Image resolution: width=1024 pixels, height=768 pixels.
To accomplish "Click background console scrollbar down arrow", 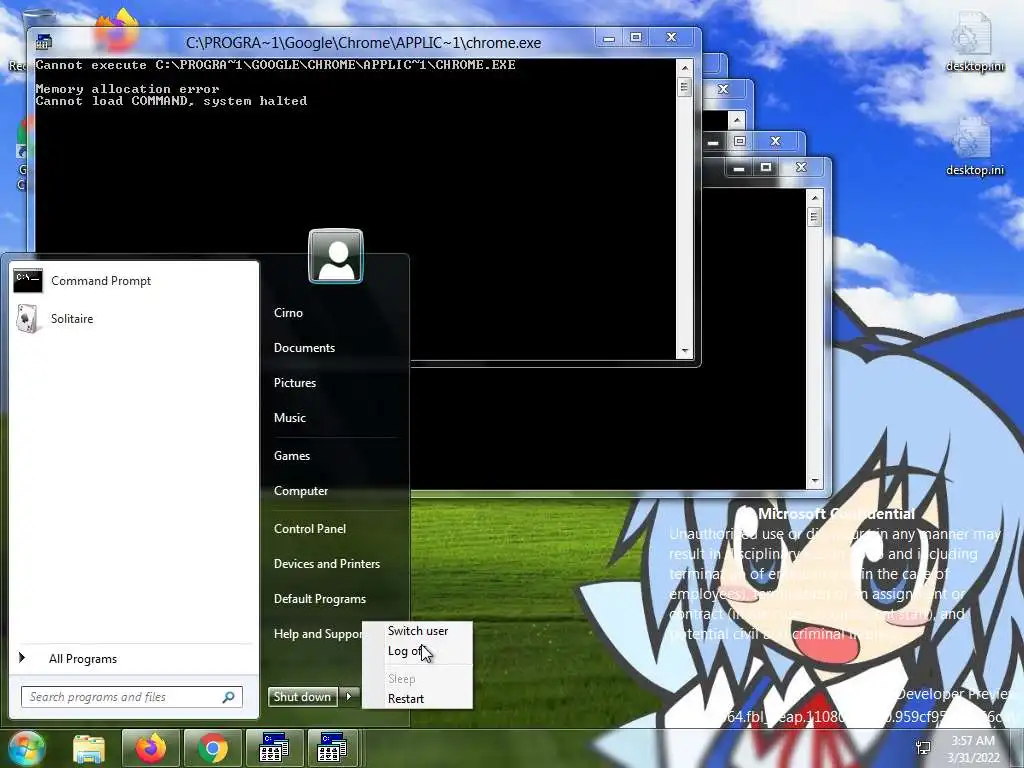I will coord(814,481).
